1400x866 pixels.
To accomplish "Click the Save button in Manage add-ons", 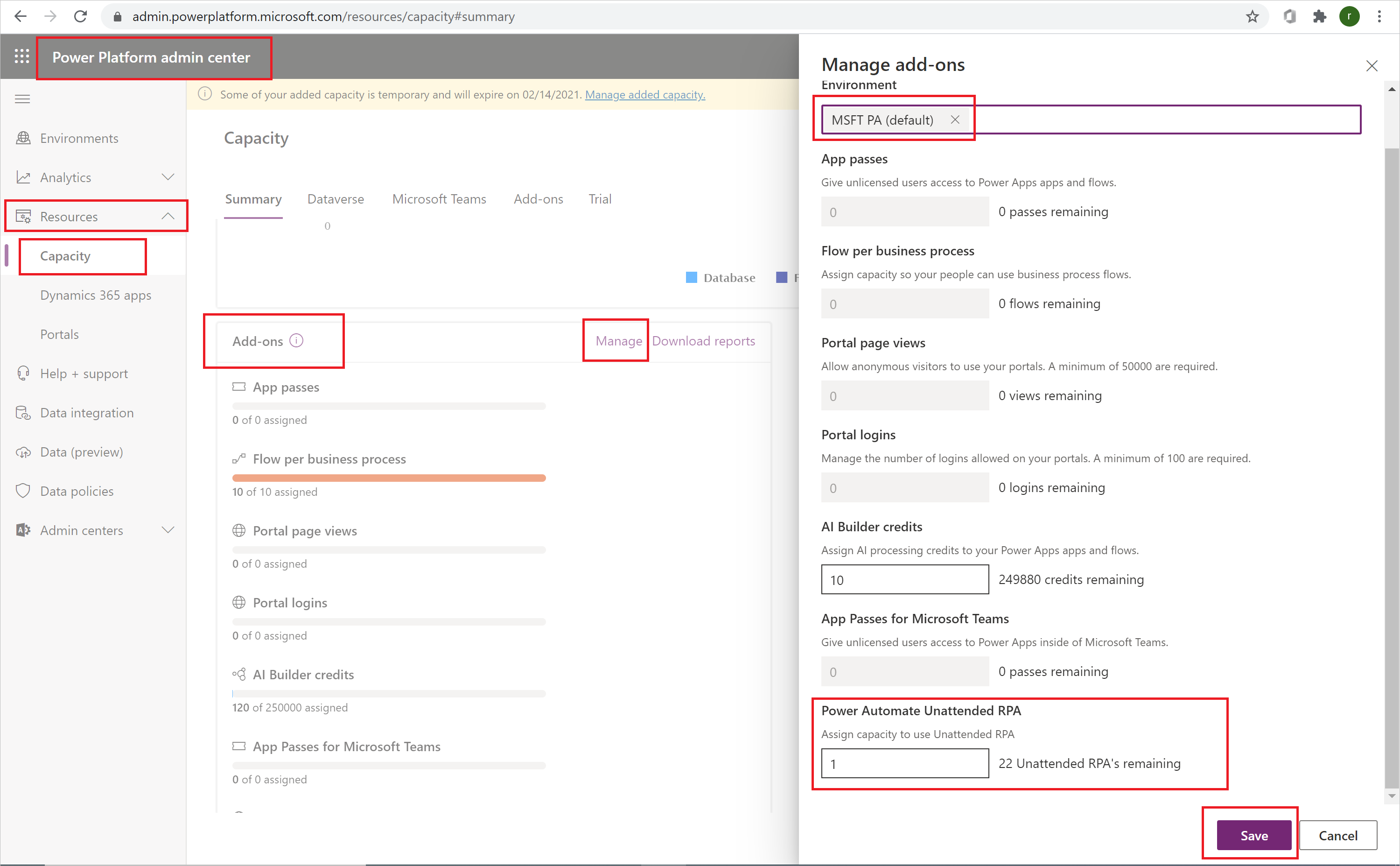I will 1254,835.
